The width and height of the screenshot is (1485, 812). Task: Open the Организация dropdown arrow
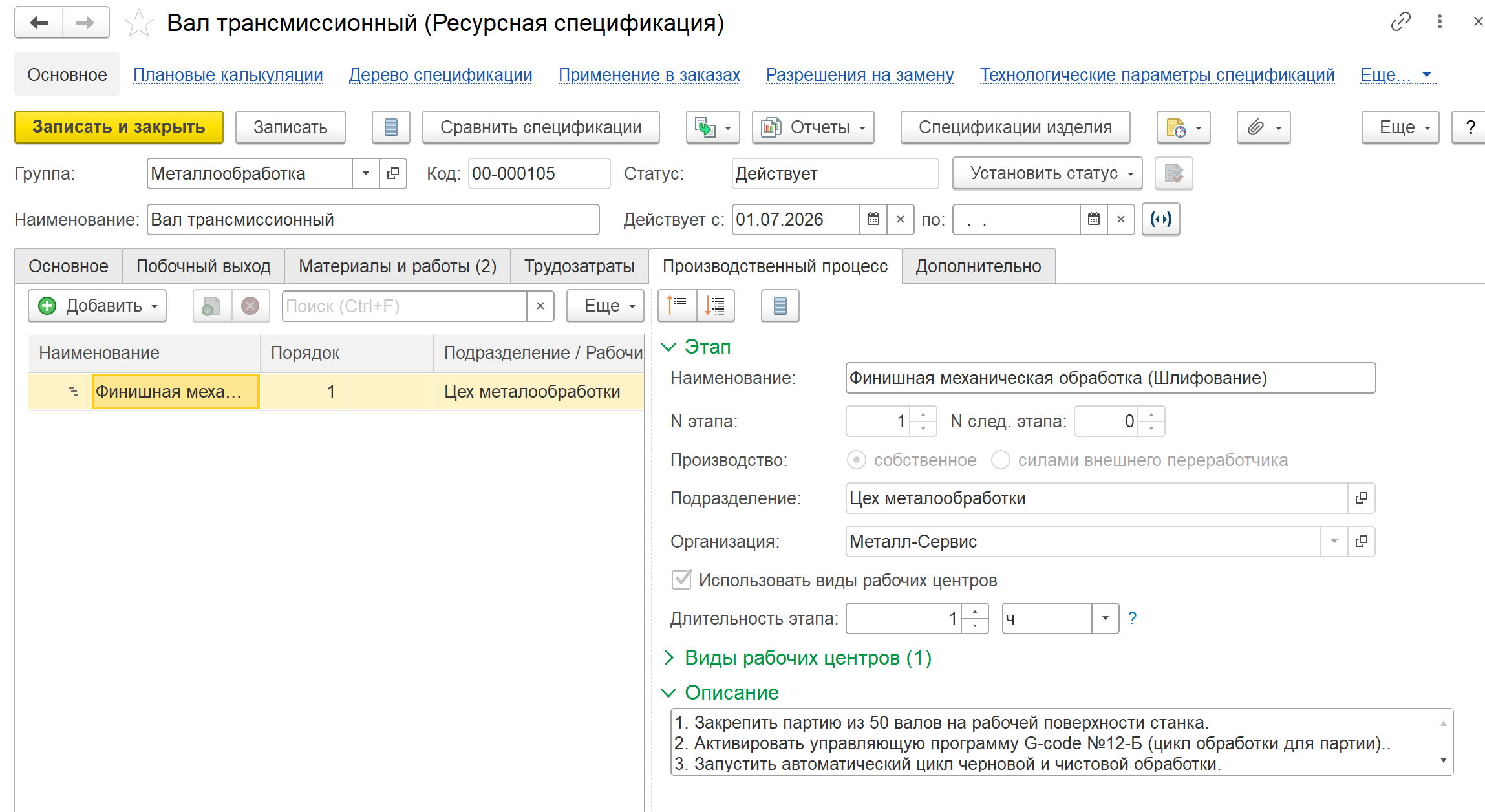click(x=1334, y=541)
